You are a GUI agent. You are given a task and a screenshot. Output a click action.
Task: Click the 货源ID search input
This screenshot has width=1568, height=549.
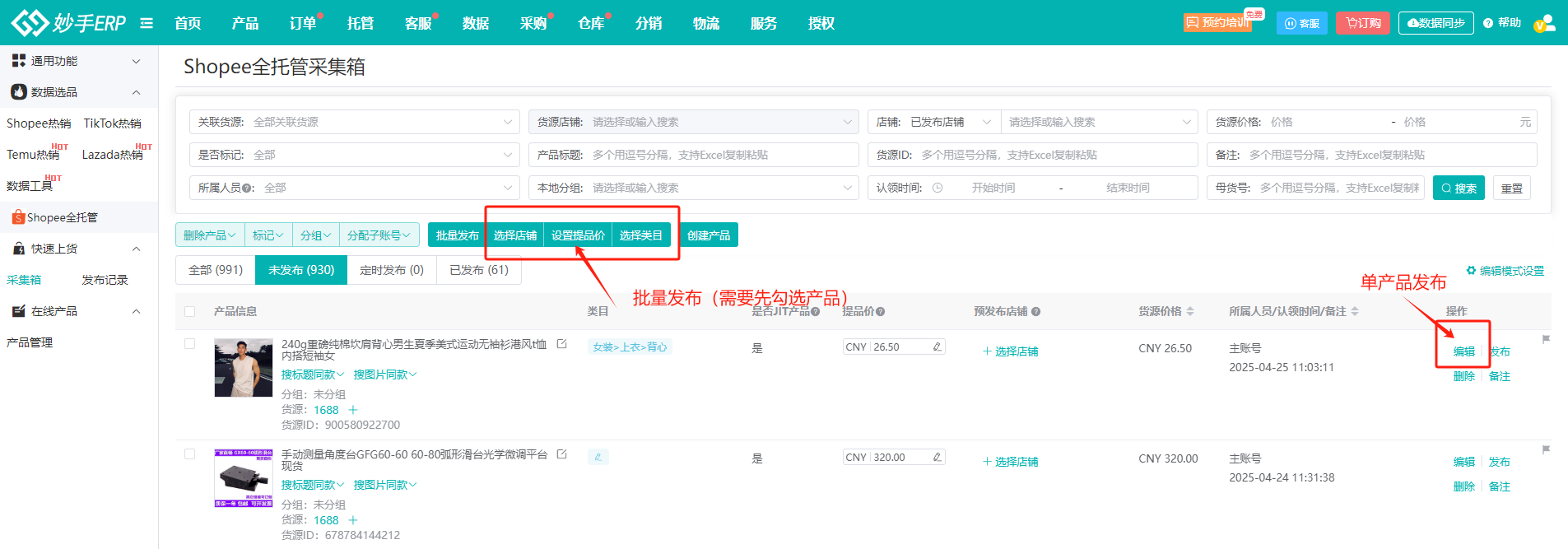click(x=1033, y=155)
